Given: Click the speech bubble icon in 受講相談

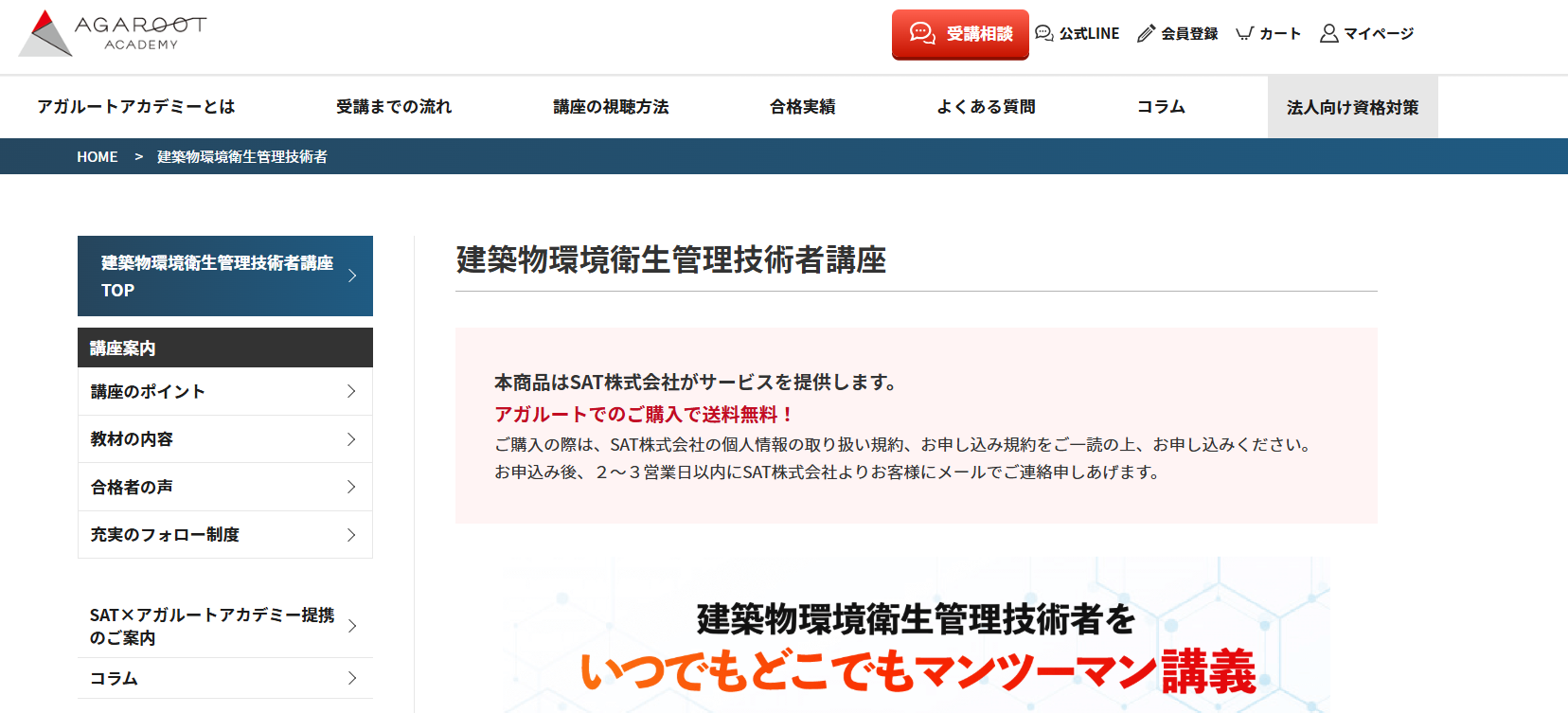Looking at the screenshot, I should click(x=921, y=33).
